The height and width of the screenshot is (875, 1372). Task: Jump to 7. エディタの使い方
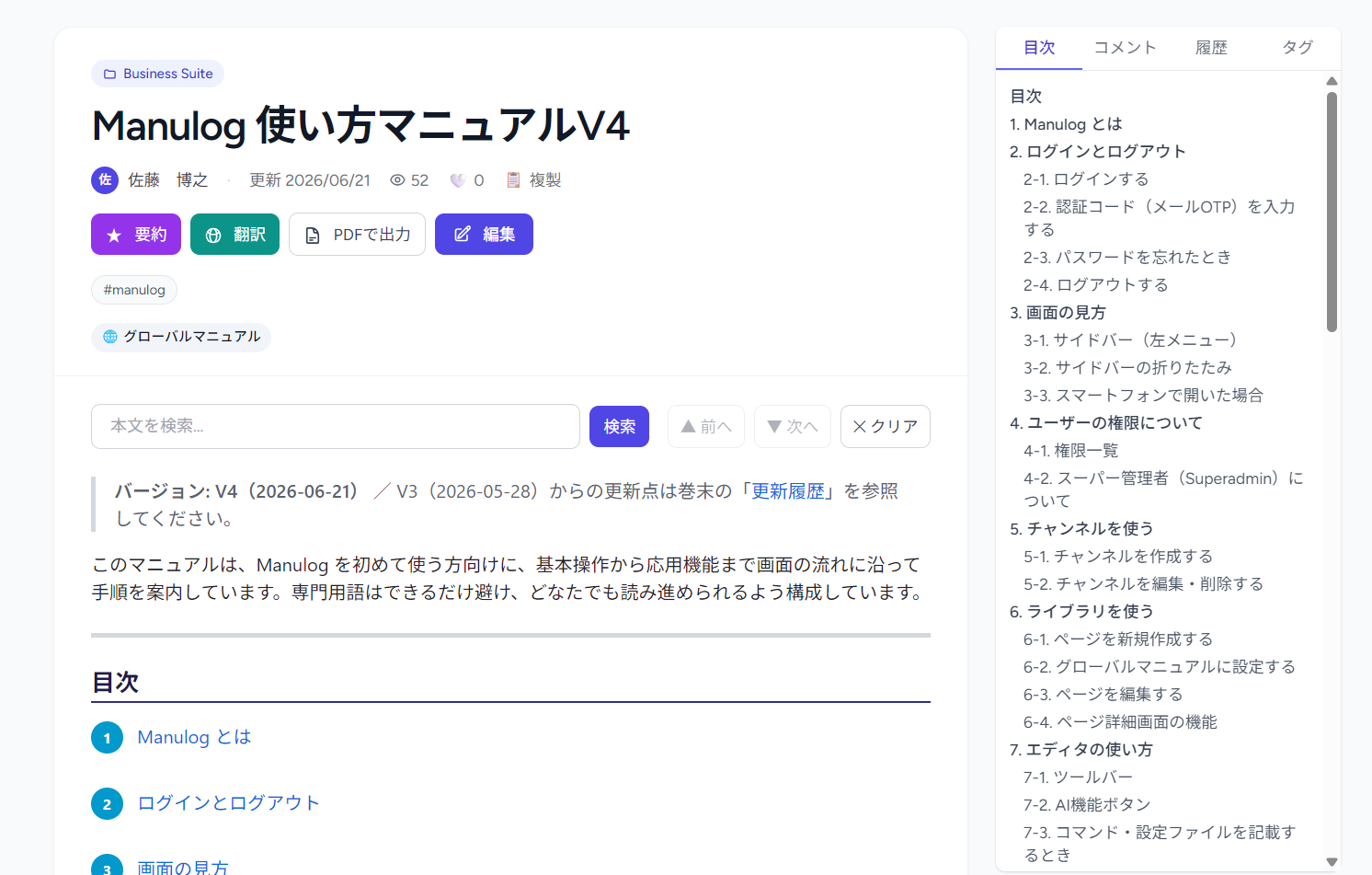click(x=1080, y=750)
